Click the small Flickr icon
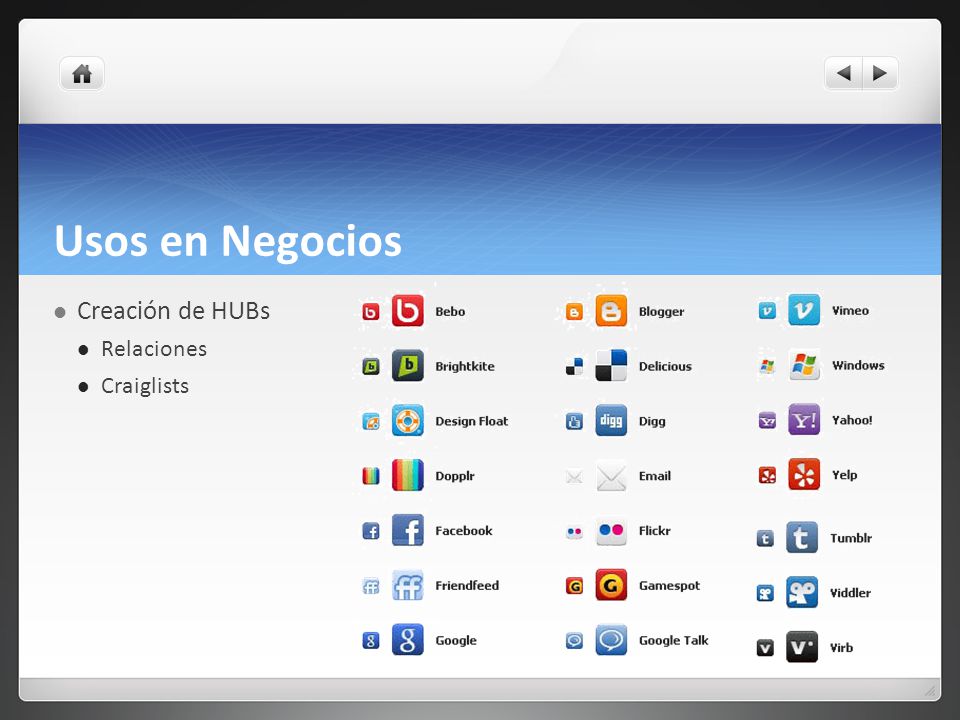This screenshot has height=720, width=960. [574, 531]
